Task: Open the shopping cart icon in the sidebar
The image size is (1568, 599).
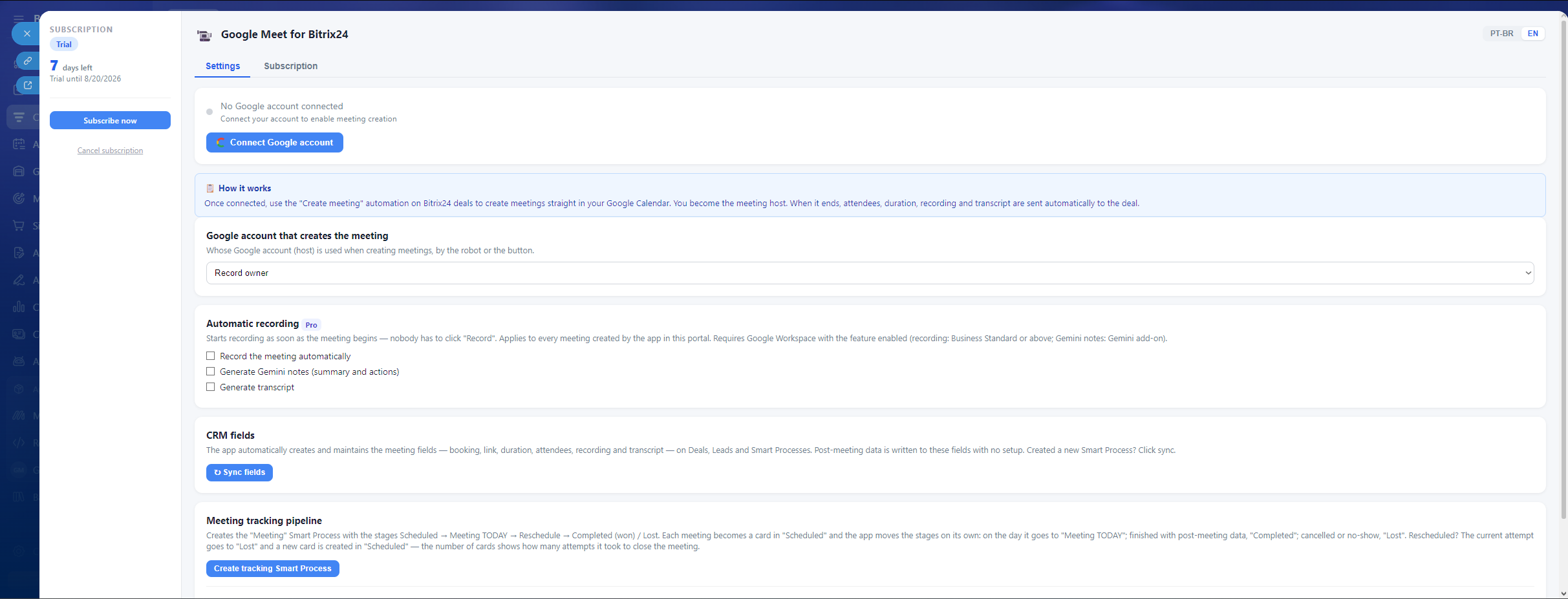Action: pos(19,226)
